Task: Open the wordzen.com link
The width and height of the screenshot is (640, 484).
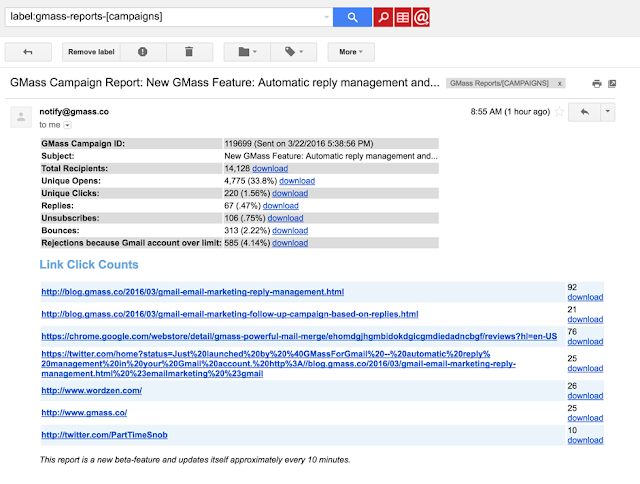Action: coord(91,391)
